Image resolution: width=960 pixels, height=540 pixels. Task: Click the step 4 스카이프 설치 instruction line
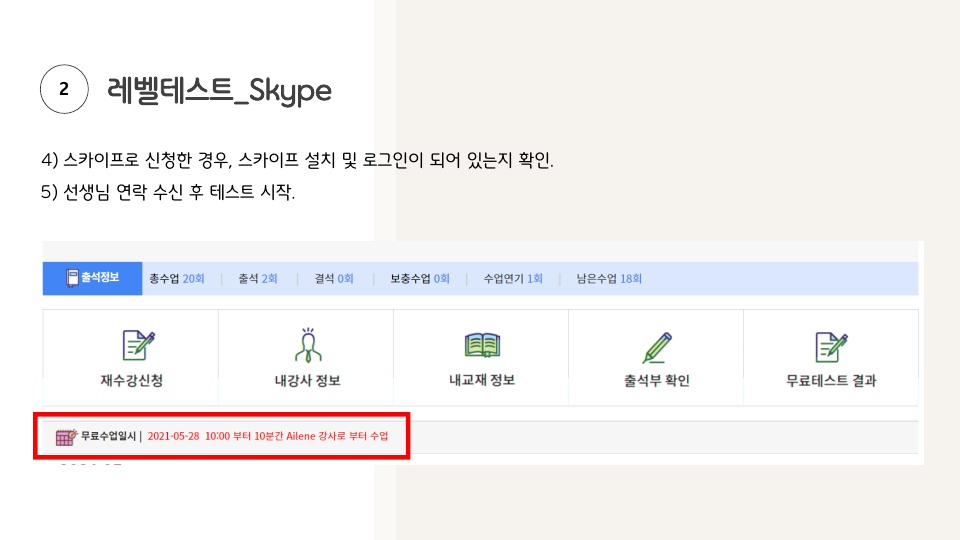pyautogui.click(x=297, y=160)
